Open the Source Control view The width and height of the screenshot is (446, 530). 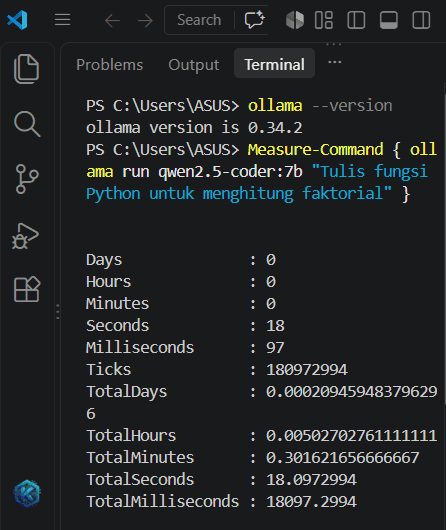click(27, 179)
